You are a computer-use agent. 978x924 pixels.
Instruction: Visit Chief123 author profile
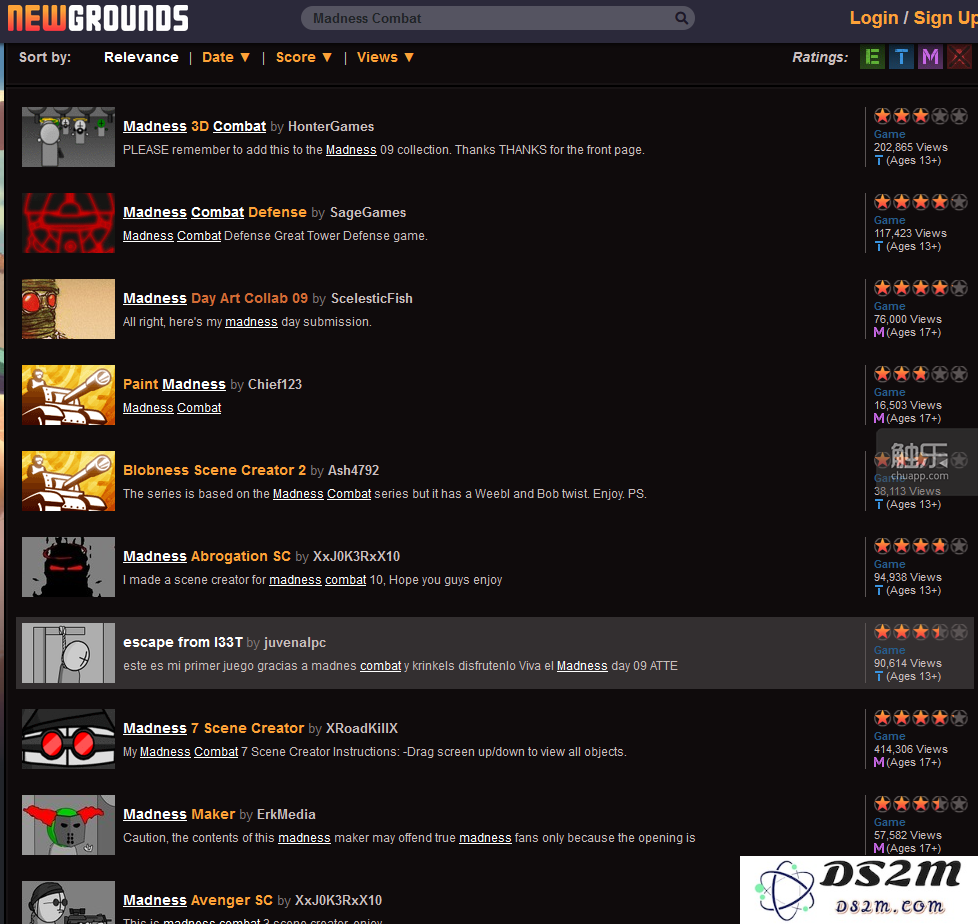275,384
